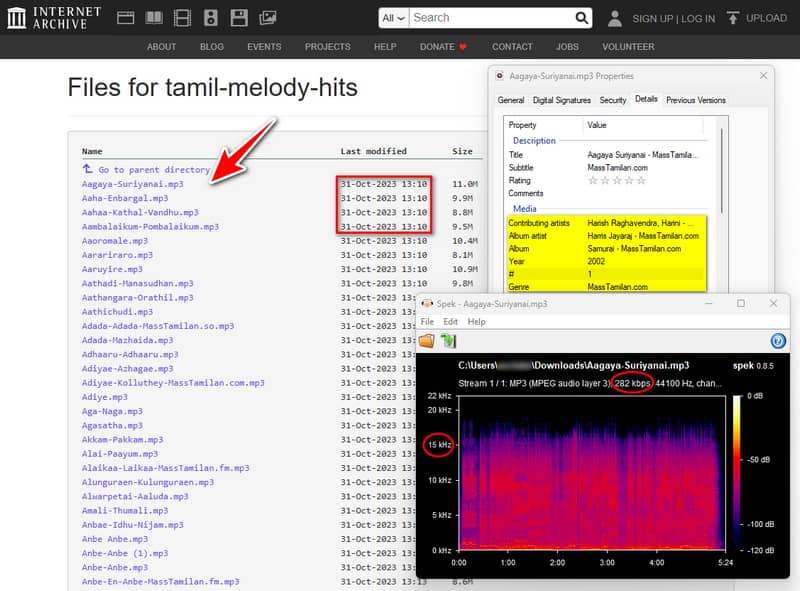Open Aagaya-Suriyanai.mp3 file link
Screen dimensions: 800x591
coord(133,184)
